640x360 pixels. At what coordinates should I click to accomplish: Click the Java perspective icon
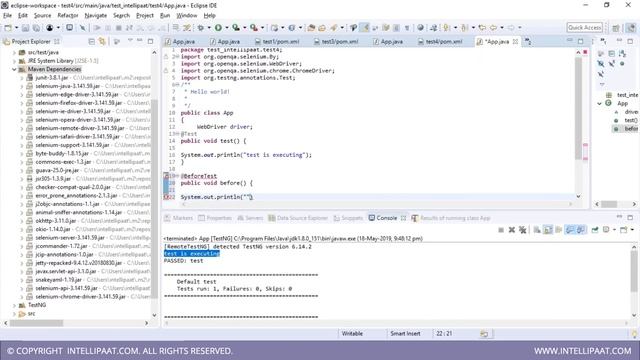click(x=631, y=28)
